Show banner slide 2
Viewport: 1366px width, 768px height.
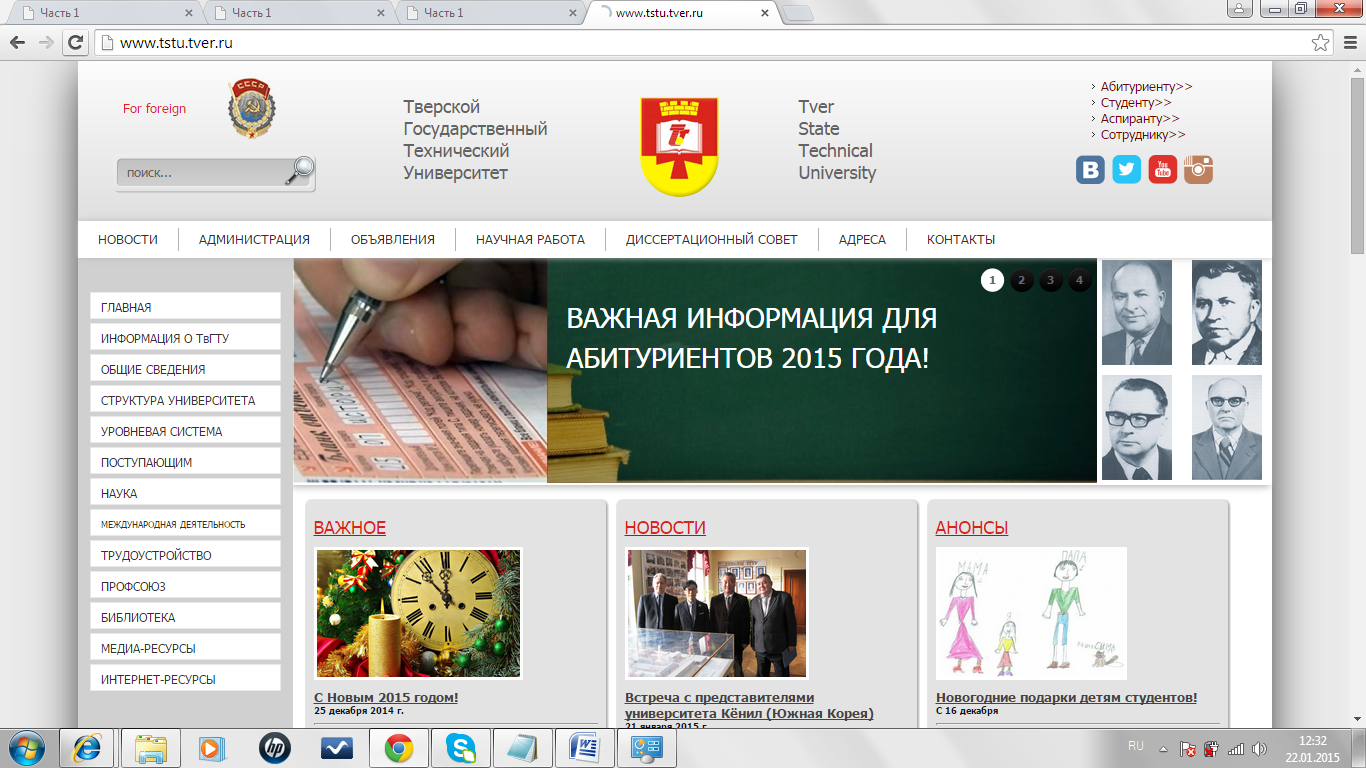coord(1021,280)
